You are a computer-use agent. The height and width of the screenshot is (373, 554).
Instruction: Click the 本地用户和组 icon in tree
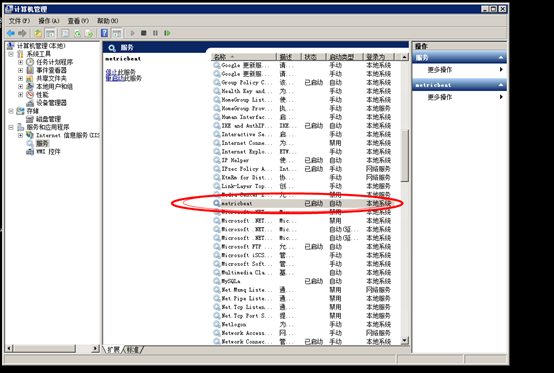30,87
